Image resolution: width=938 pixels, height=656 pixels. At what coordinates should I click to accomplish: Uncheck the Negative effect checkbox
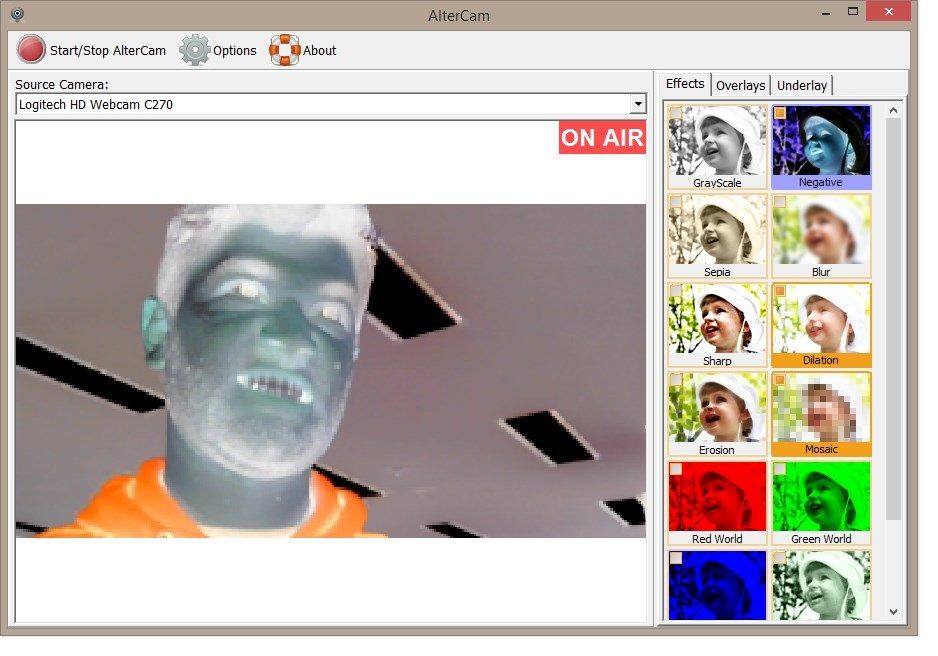pyautogui.click(x=780, y=113)
